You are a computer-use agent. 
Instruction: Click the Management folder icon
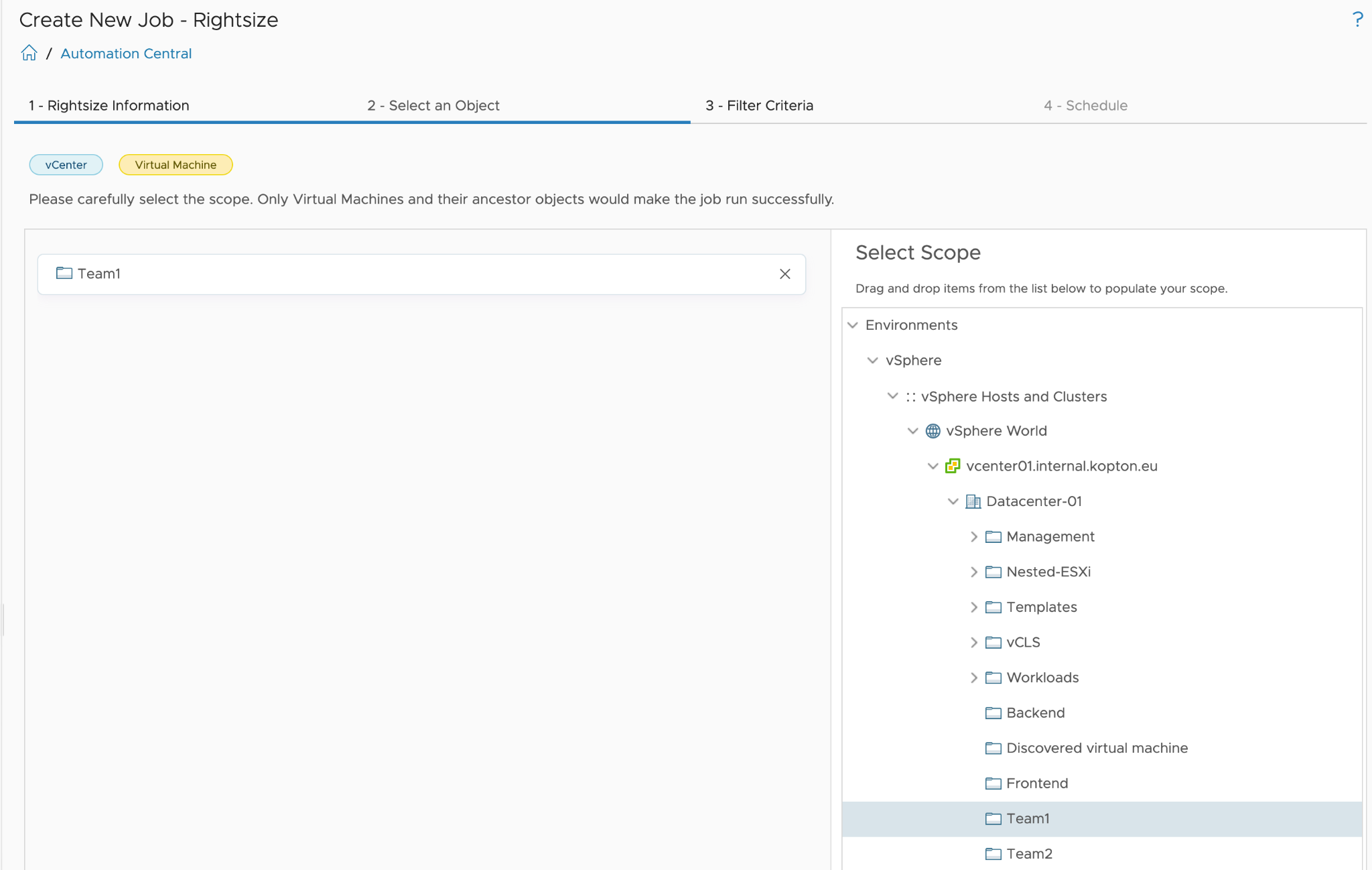coord(993,537)
